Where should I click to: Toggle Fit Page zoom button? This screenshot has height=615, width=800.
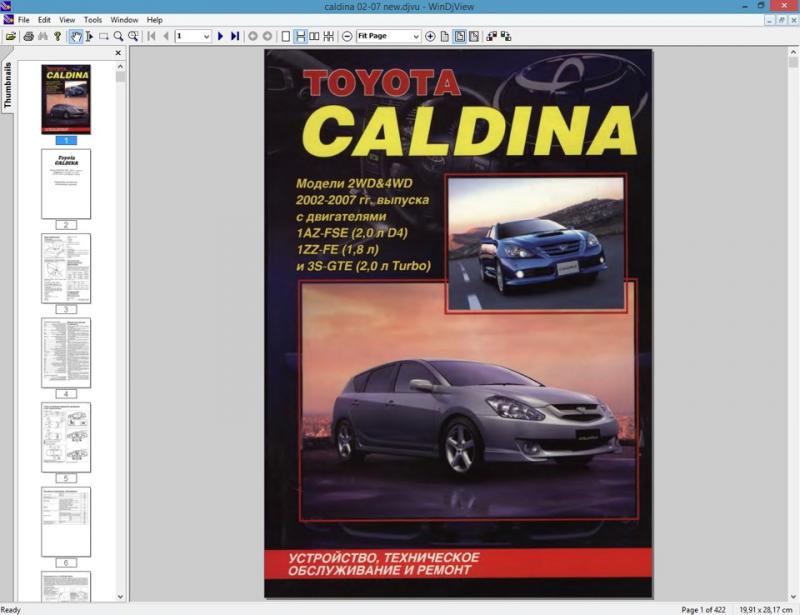(460, 36)
